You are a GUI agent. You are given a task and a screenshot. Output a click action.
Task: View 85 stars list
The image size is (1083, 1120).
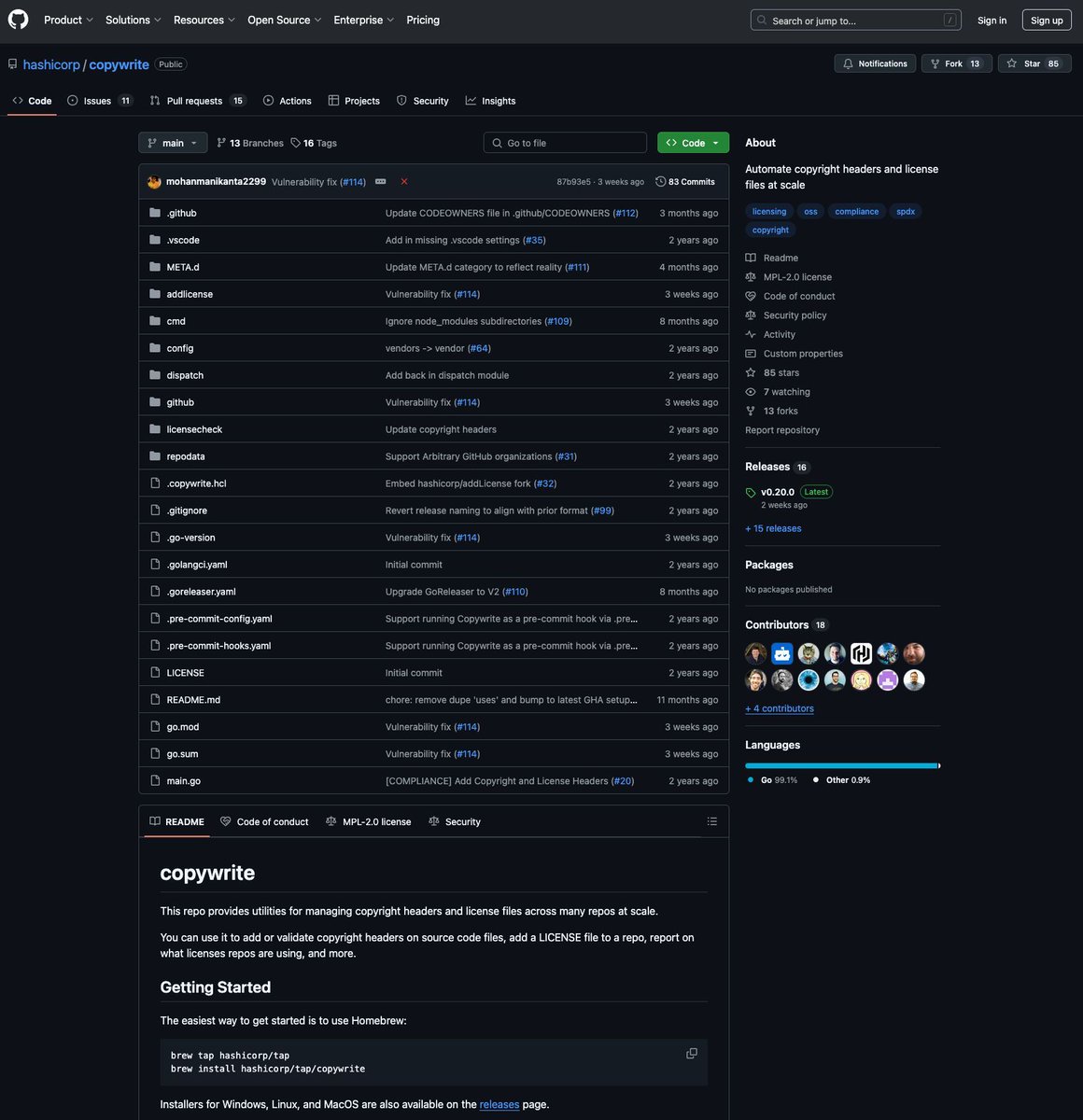[x=772, y=372]
